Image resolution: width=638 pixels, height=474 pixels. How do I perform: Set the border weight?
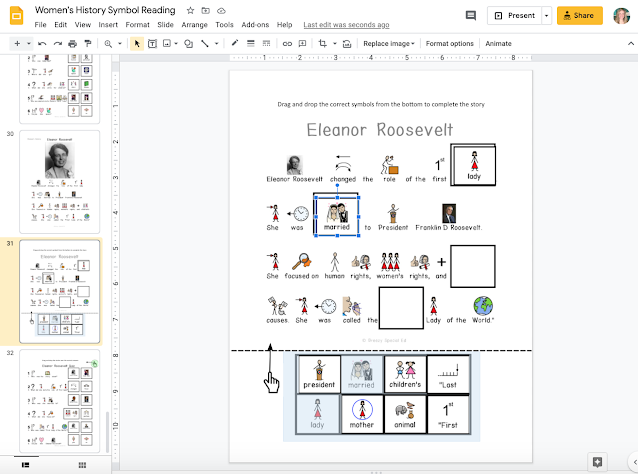click(251, 44)
